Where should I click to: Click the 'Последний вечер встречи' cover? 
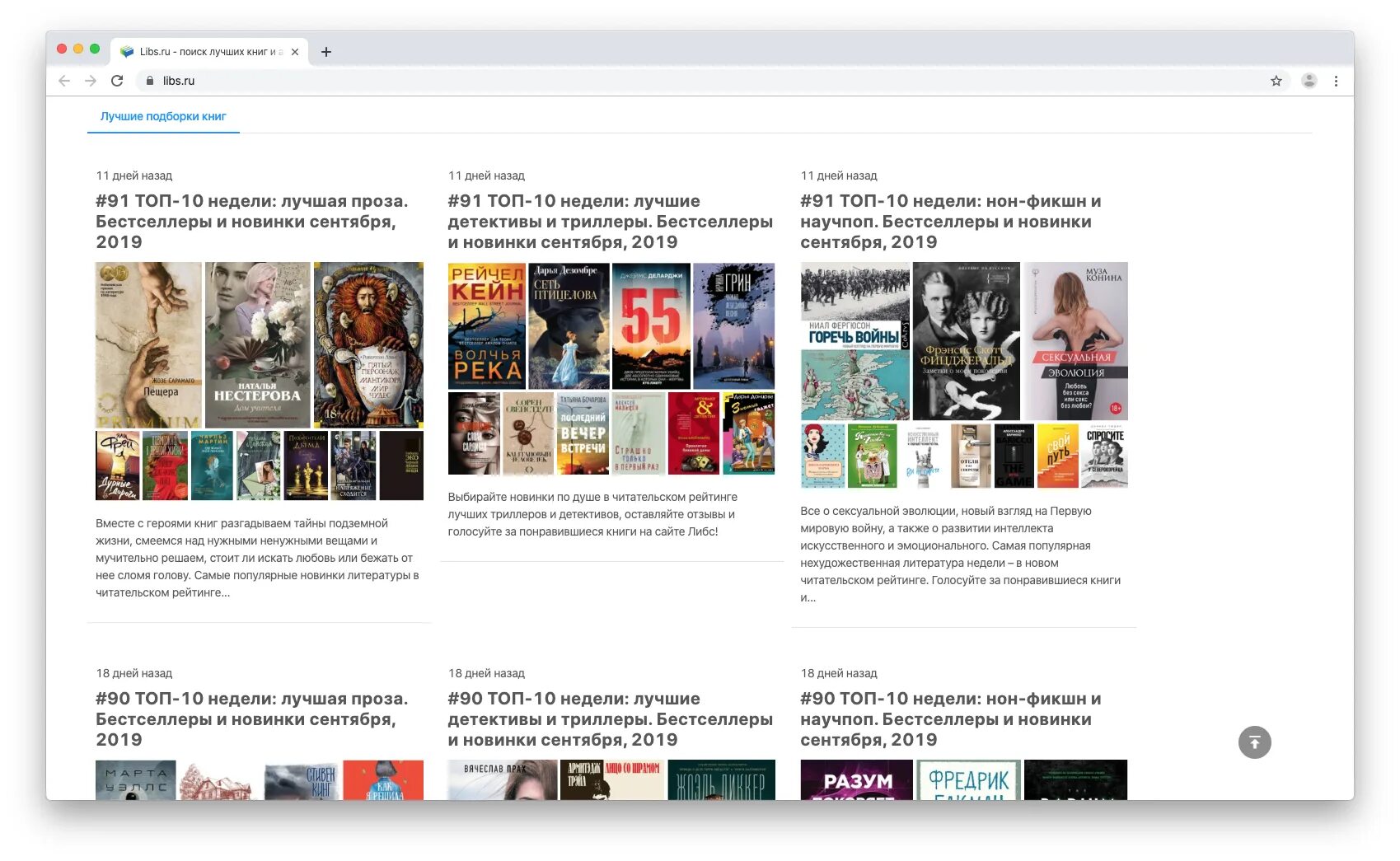pos(583,433)
